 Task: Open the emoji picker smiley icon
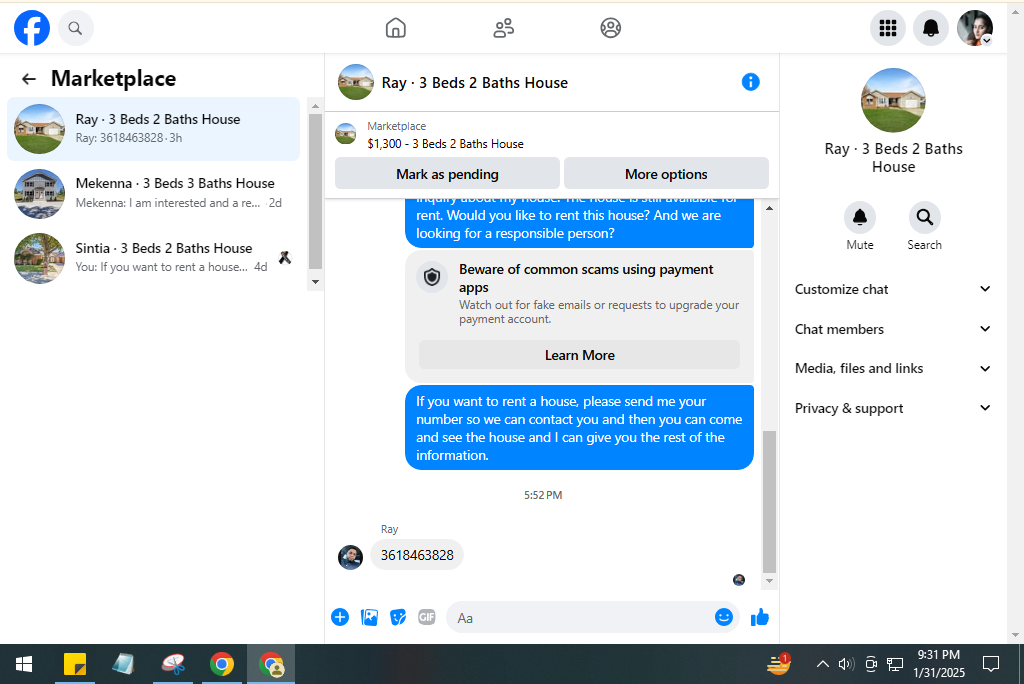tap(724, 617)
